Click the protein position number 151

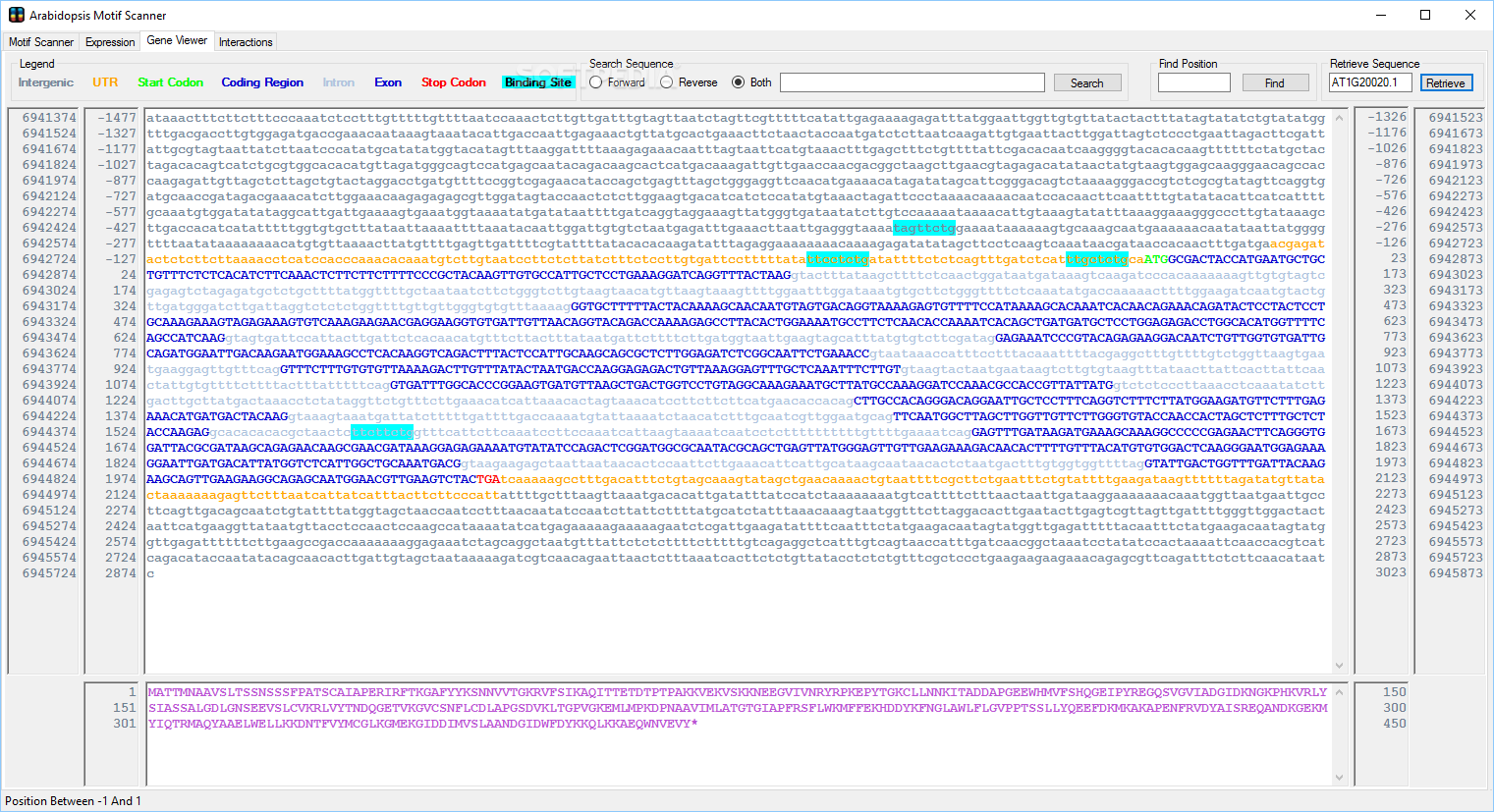pyautogui.click(x=125, y=708)
